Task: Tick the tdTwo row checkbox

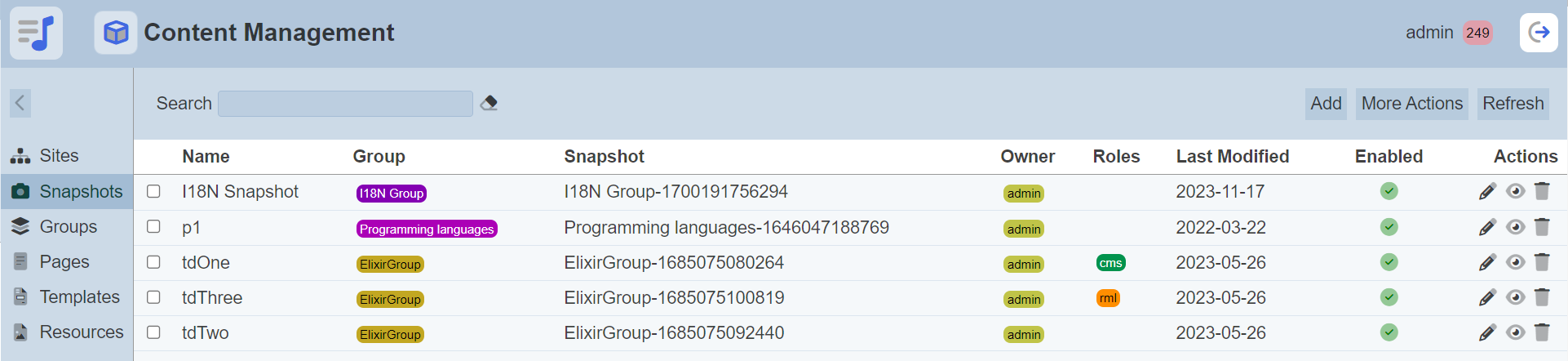Action: click(153, 332)
